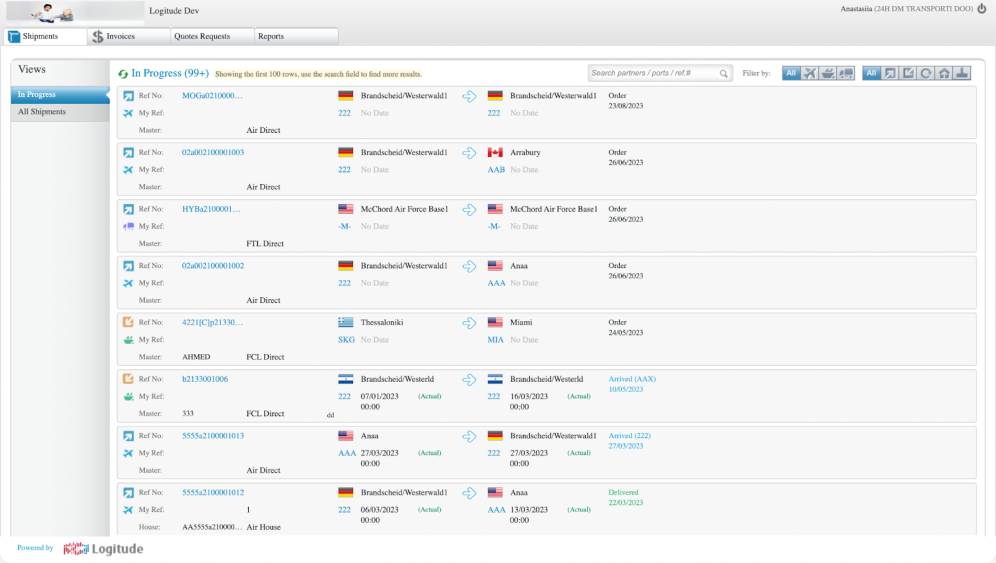The width and height of the screenshot is (996, 563).
Task: Click McChord Air Force Base1 origin text
Action: point(405,209)
